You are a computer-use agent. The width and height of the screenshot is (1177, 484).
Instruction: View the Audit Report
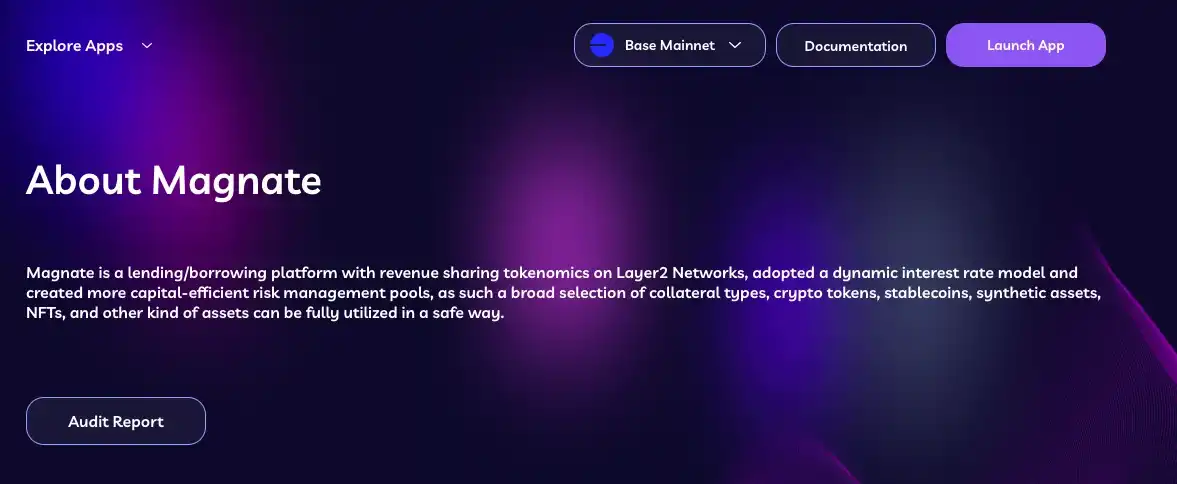[116, 421]
